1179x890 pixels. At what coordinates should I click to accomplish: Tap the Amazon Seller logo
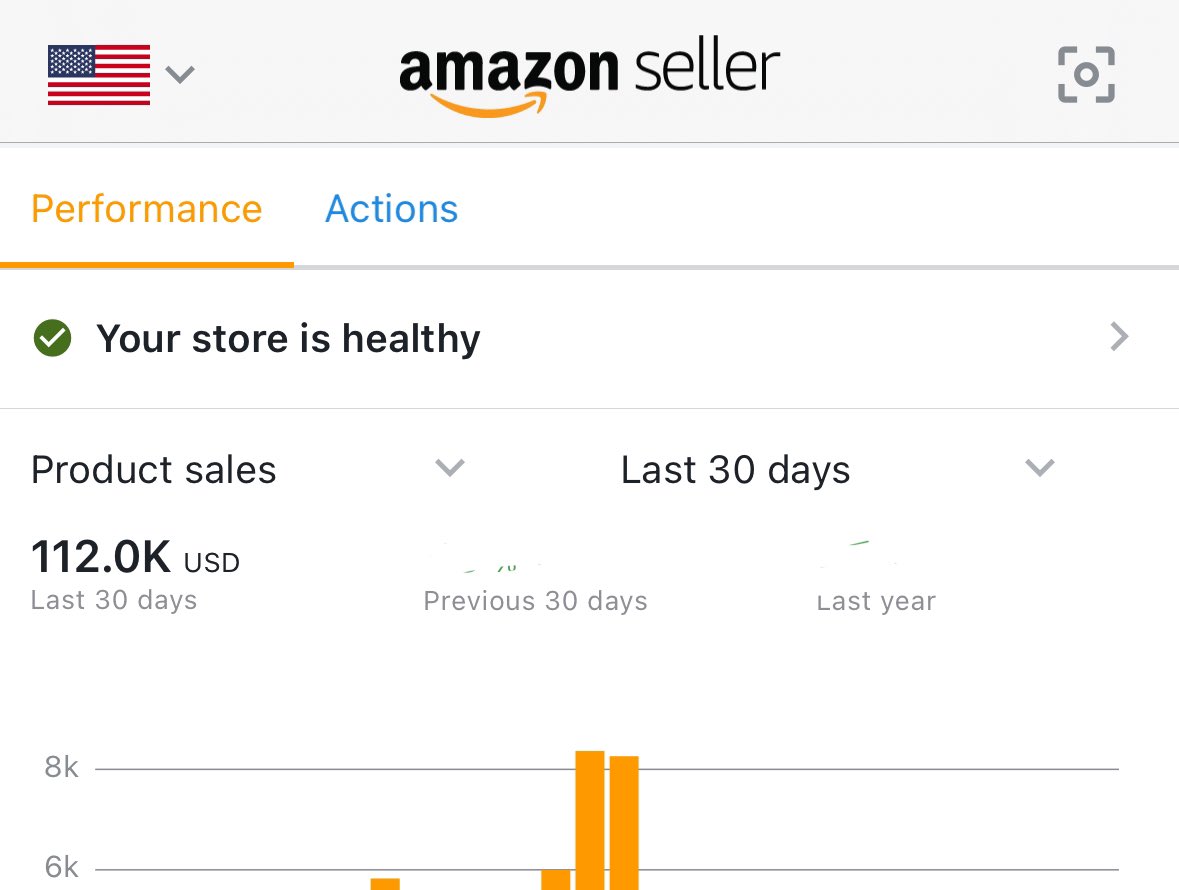(589, 76)
